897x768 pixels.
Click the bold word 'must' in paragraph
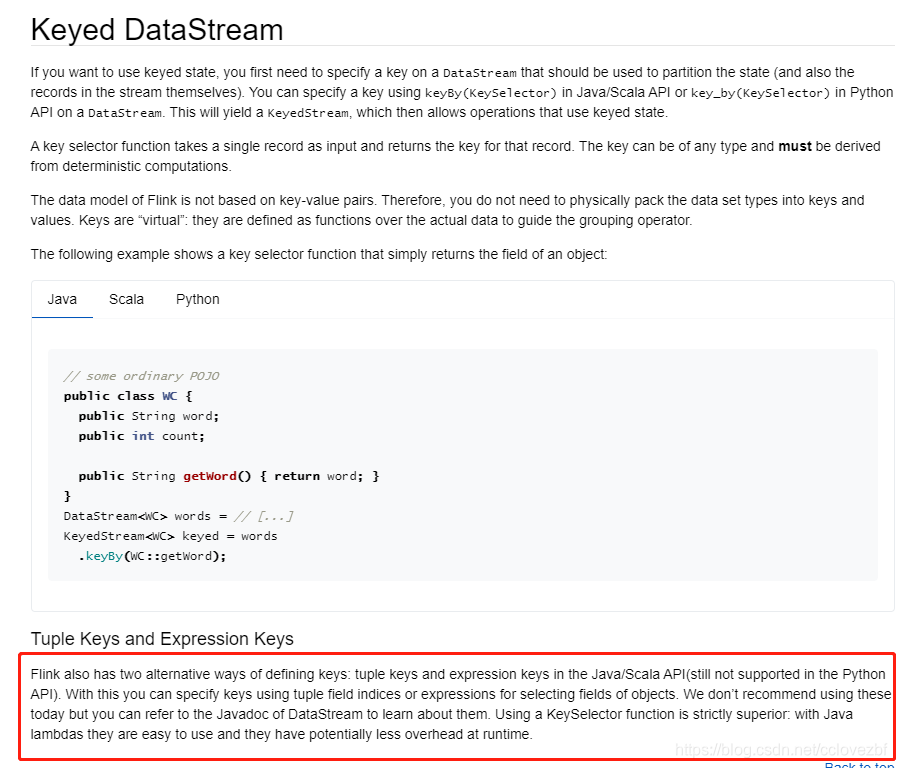coord(795,146)
